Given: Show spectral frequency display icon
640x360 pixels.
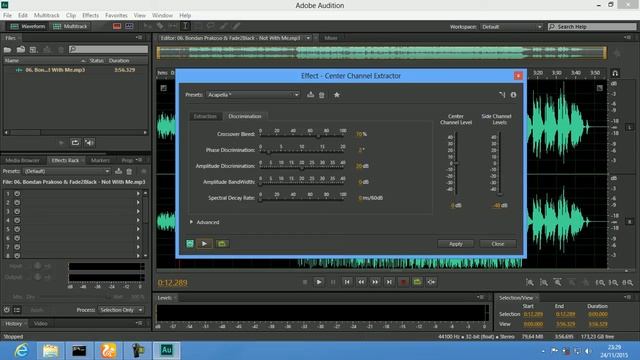Looking at the screenshot, I should [x=117, y=26].
